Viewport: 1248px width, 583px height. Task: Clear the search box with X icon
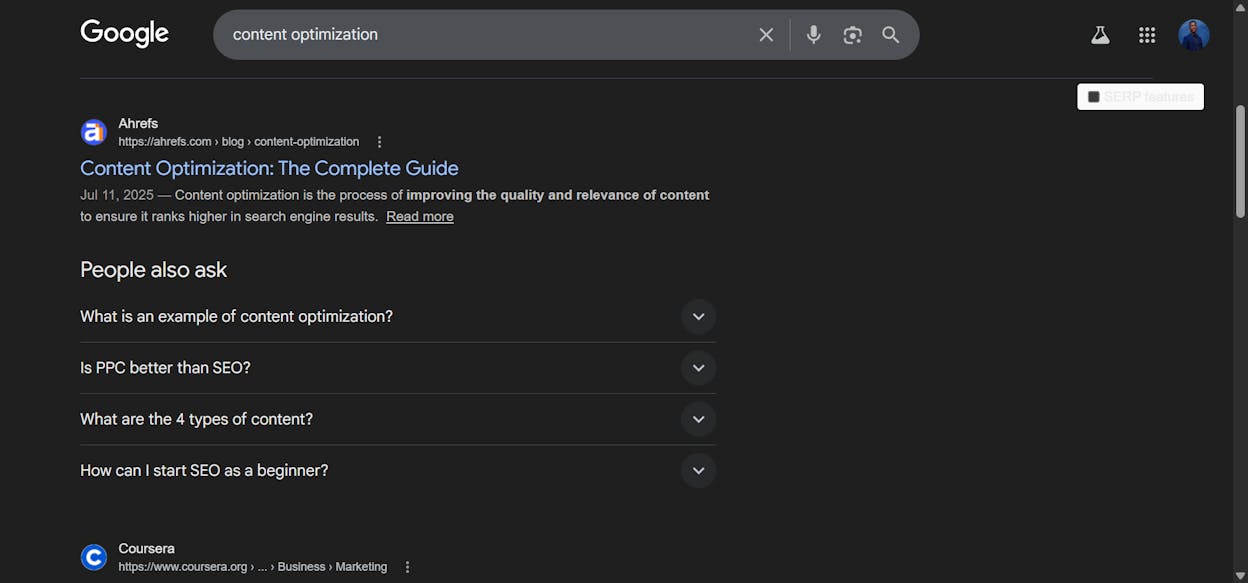pyautogui.click(x=766, y=35)
